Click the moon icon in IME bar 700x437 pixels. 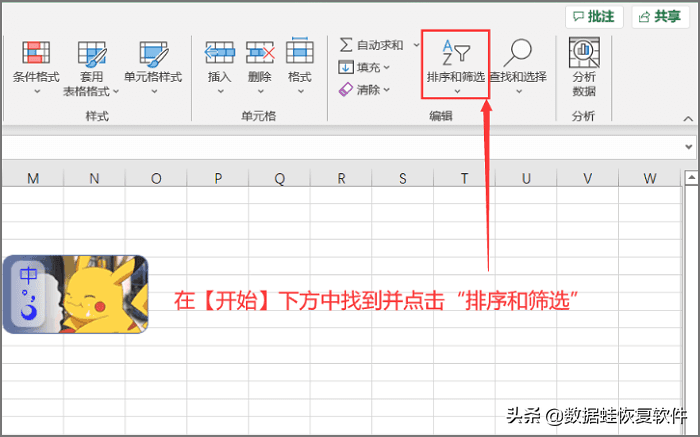coord(29,312)
